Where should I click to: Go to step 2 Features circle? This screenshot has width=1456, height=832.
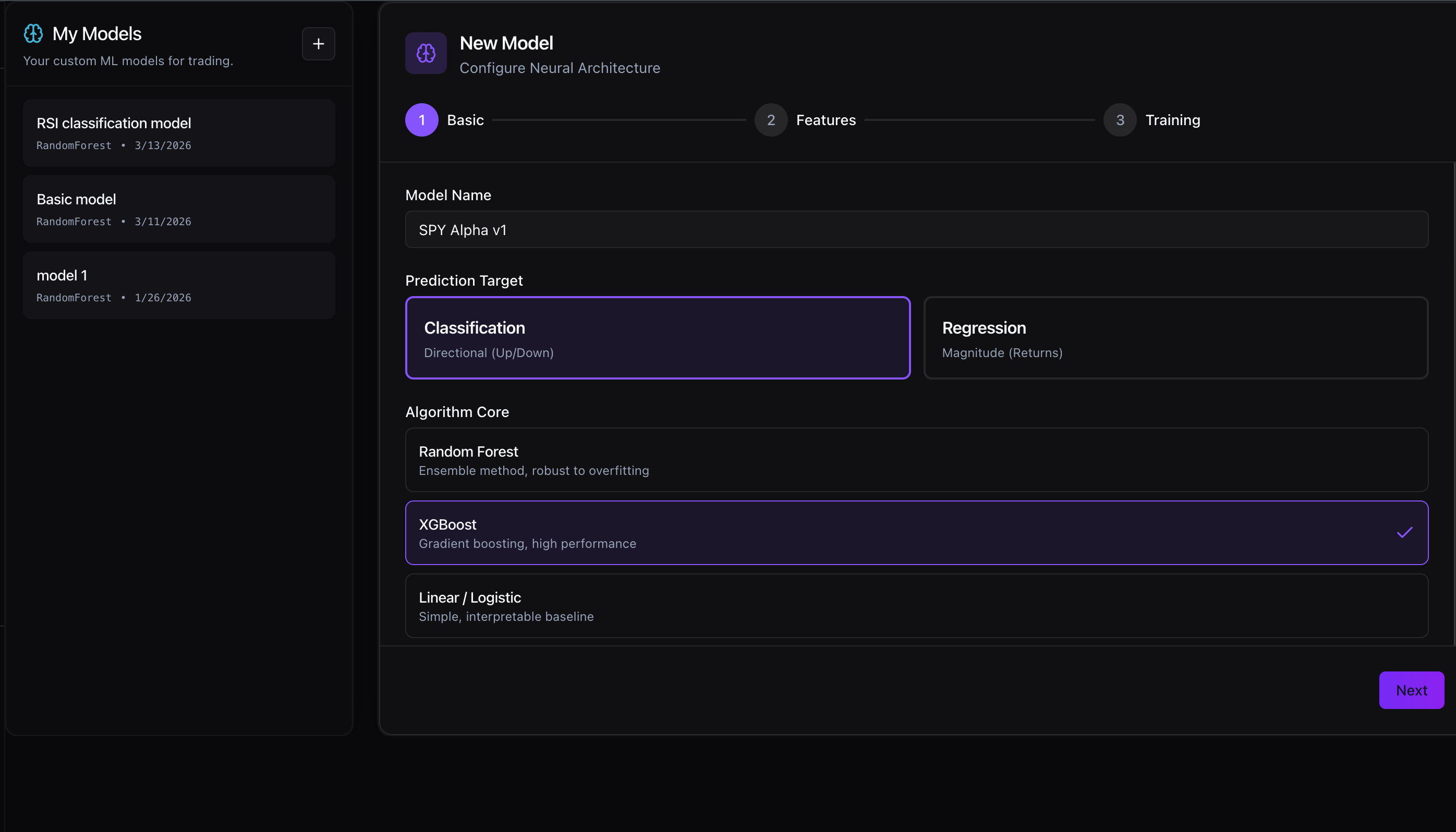coord(771,120)
